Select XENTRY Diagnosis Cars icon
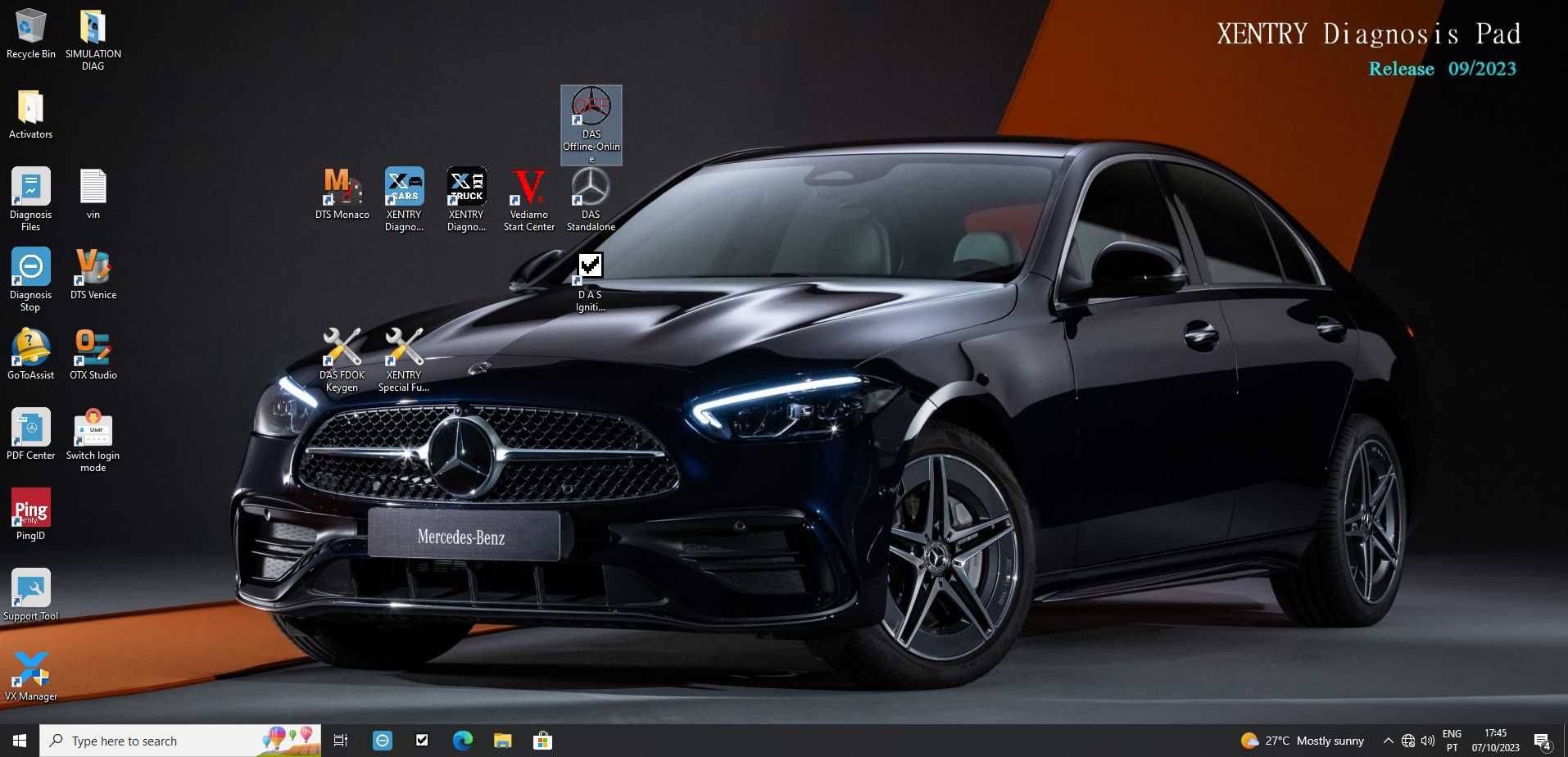This screenshot has height=757, width=1568. pos(405,199)
